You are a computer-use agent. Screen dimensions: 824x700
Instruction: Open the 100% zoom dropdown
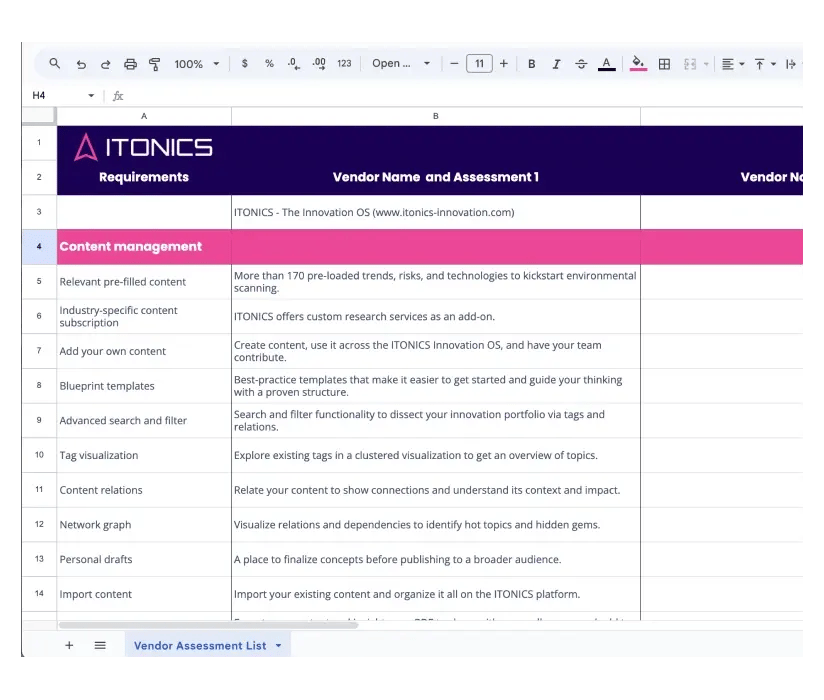point(197,64)
